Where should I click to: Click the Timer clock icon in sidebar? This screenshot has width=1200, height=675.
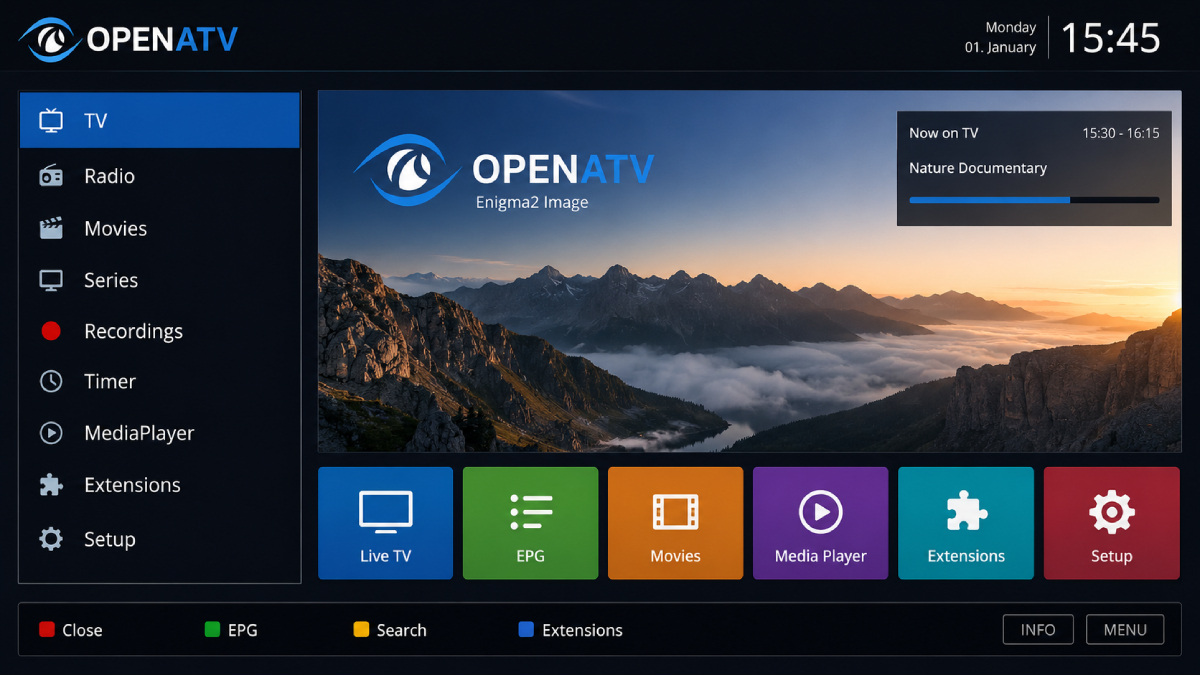pyautogui.click(x=51, y=381)
